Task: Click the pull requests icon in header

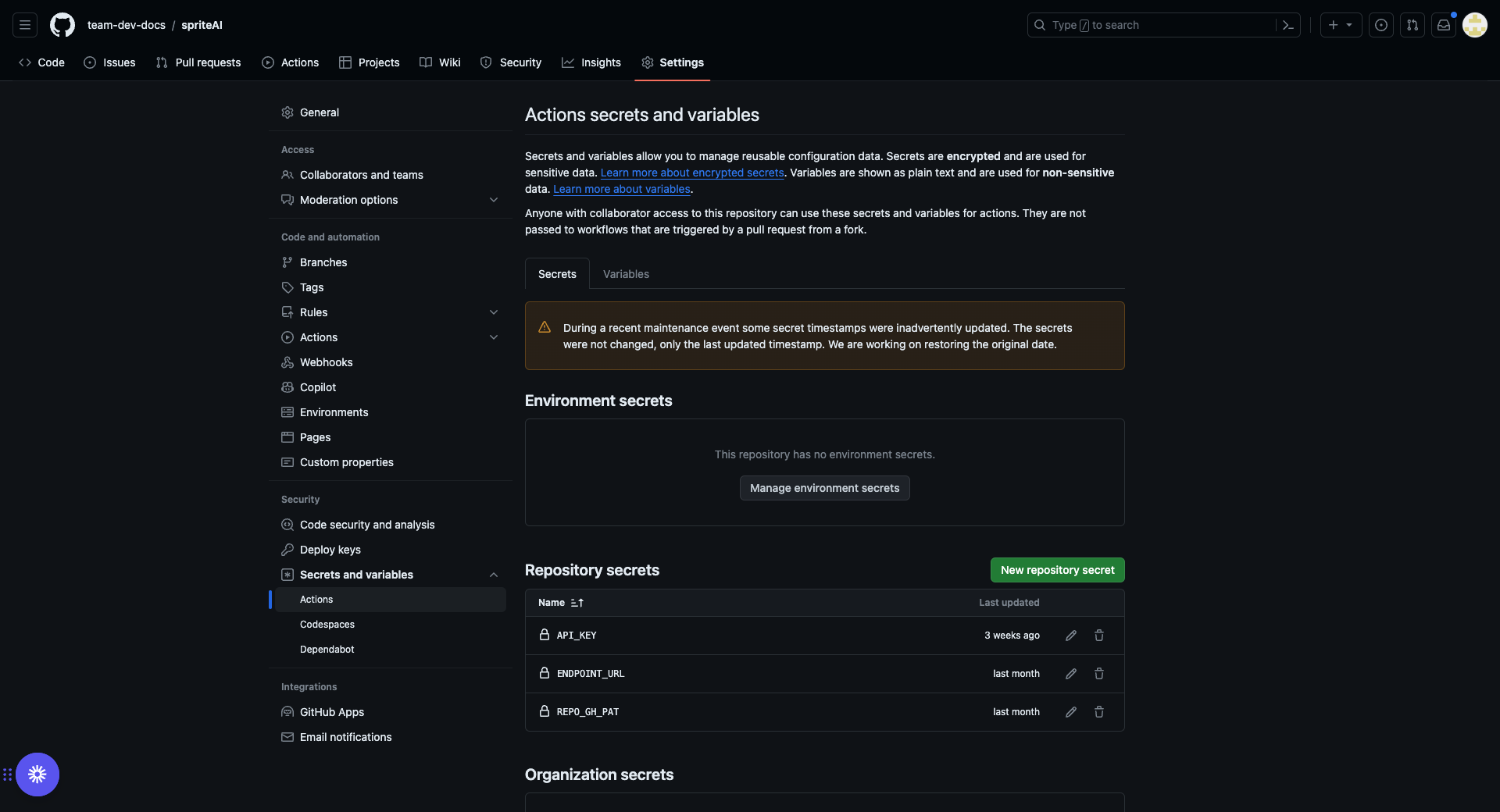Action: [x=1412, y=25]
